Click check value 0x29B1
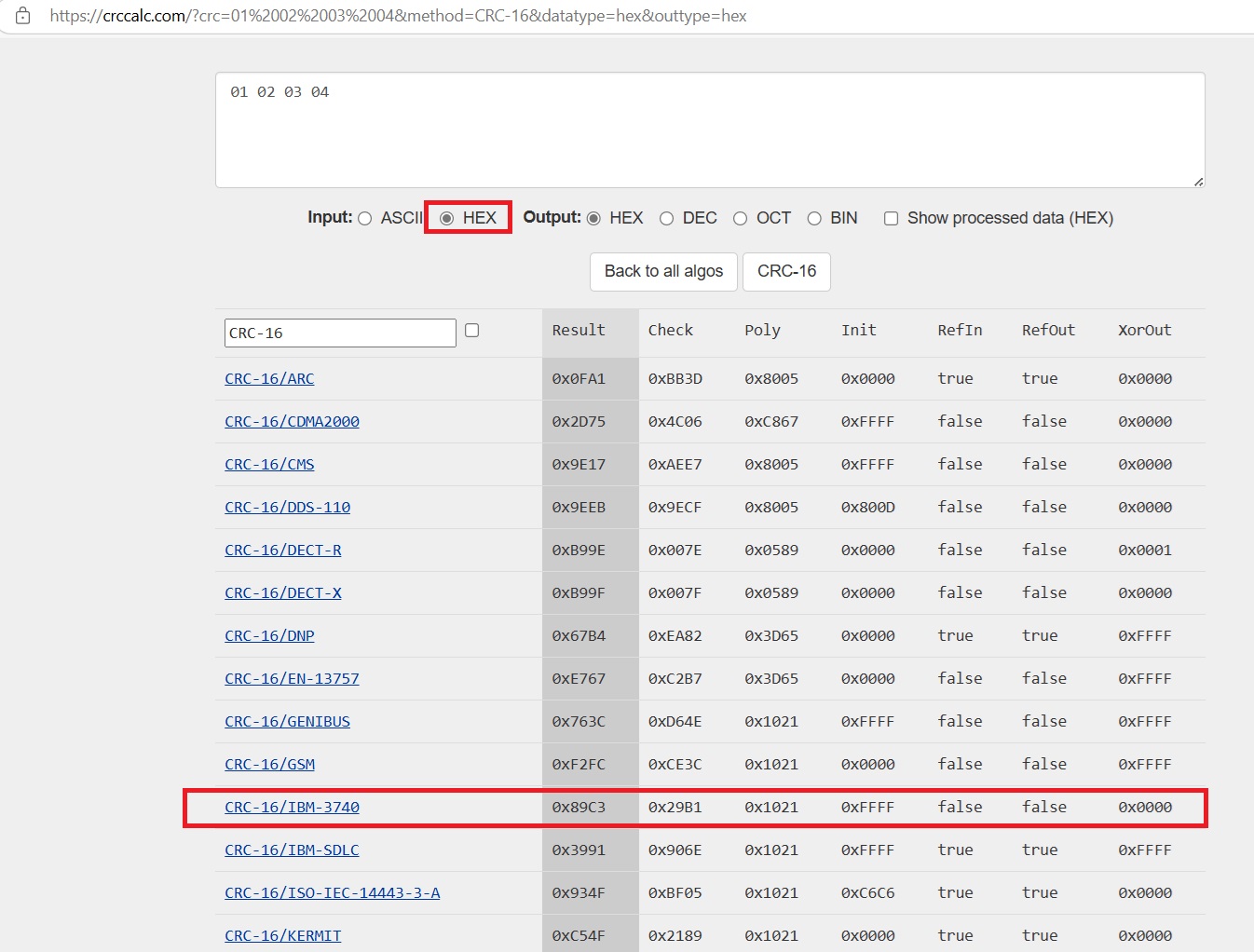This screenshot has height=952, width=1254. (675, 807)
